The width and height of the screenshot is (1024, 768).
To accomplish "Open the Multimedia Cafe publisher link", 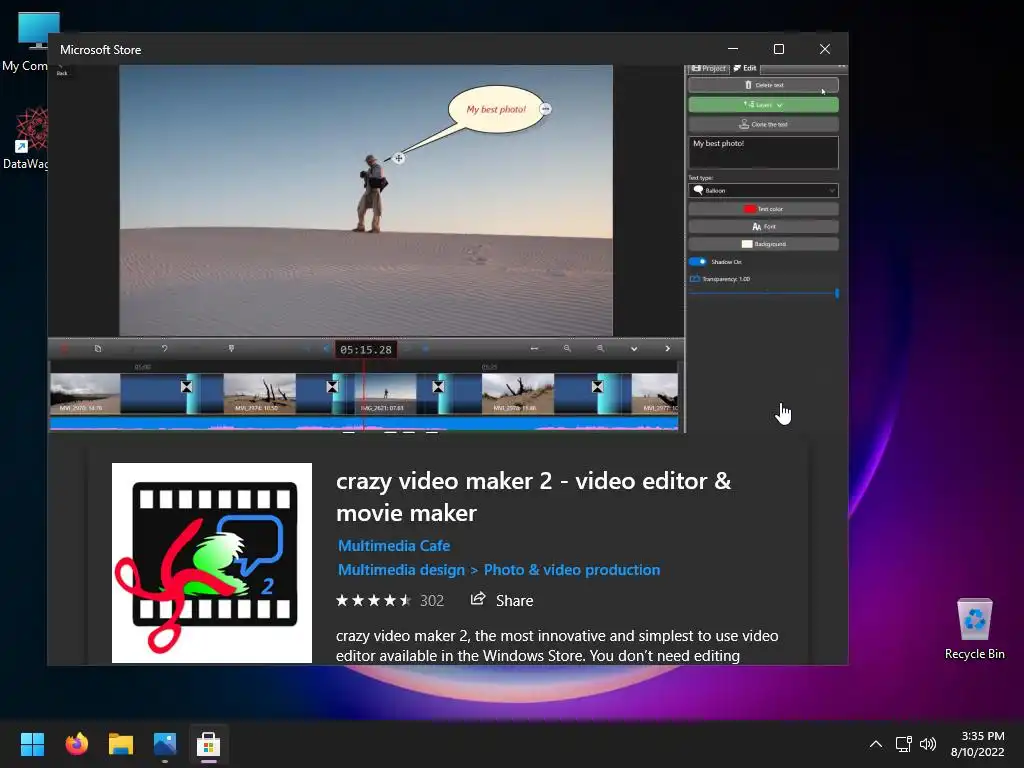I will click(394, 545).
